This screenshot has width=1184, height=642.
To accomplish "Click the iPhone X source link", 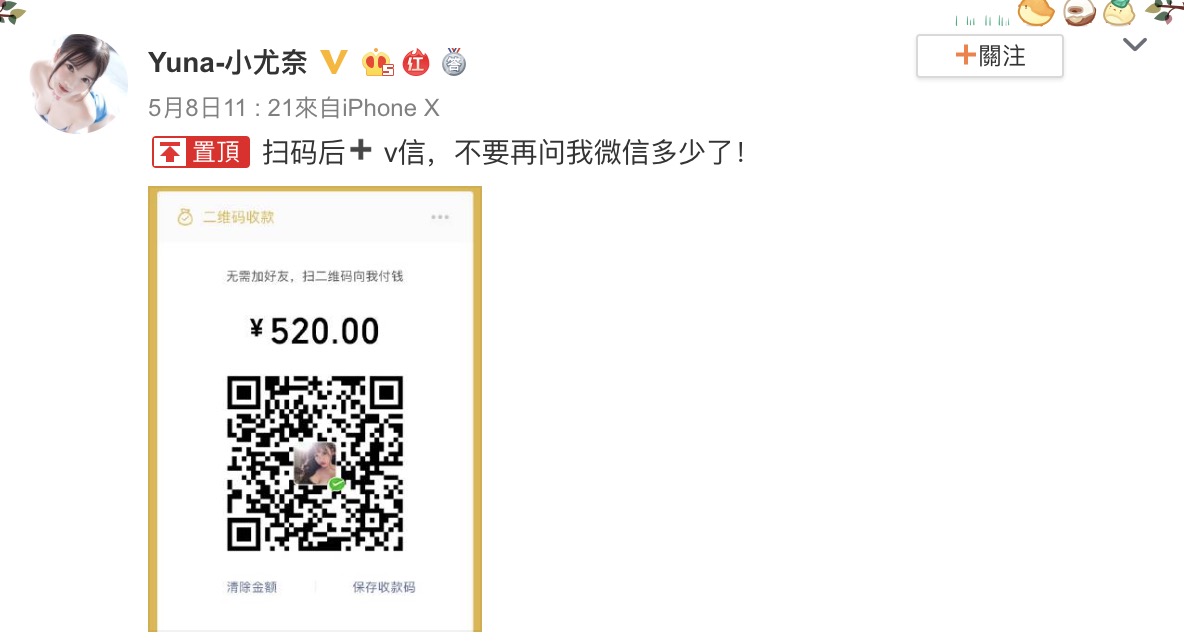I will (x=391, y=108).
